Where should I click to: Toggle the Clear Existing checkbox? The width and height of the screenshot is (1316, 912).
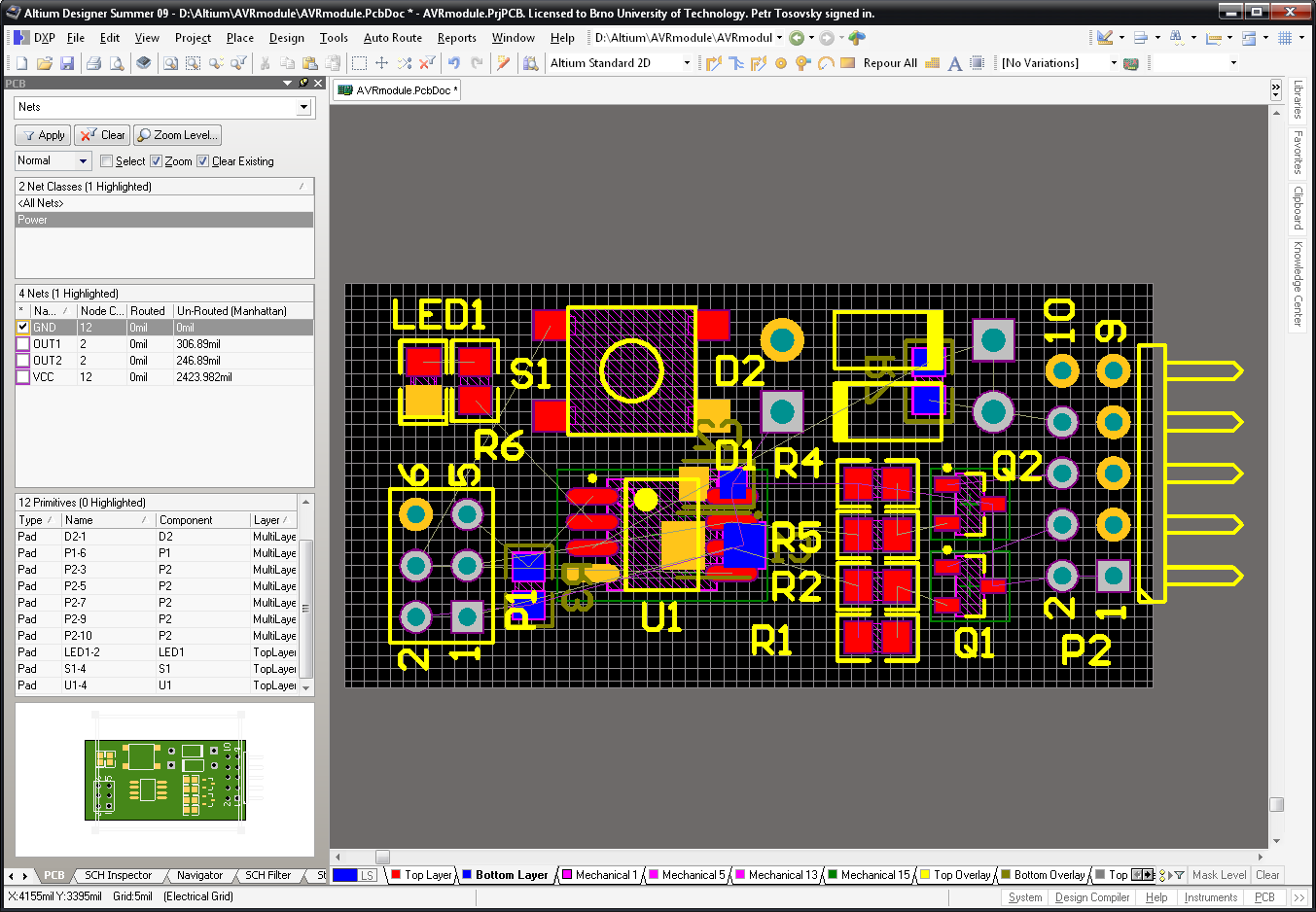point(203,161)
